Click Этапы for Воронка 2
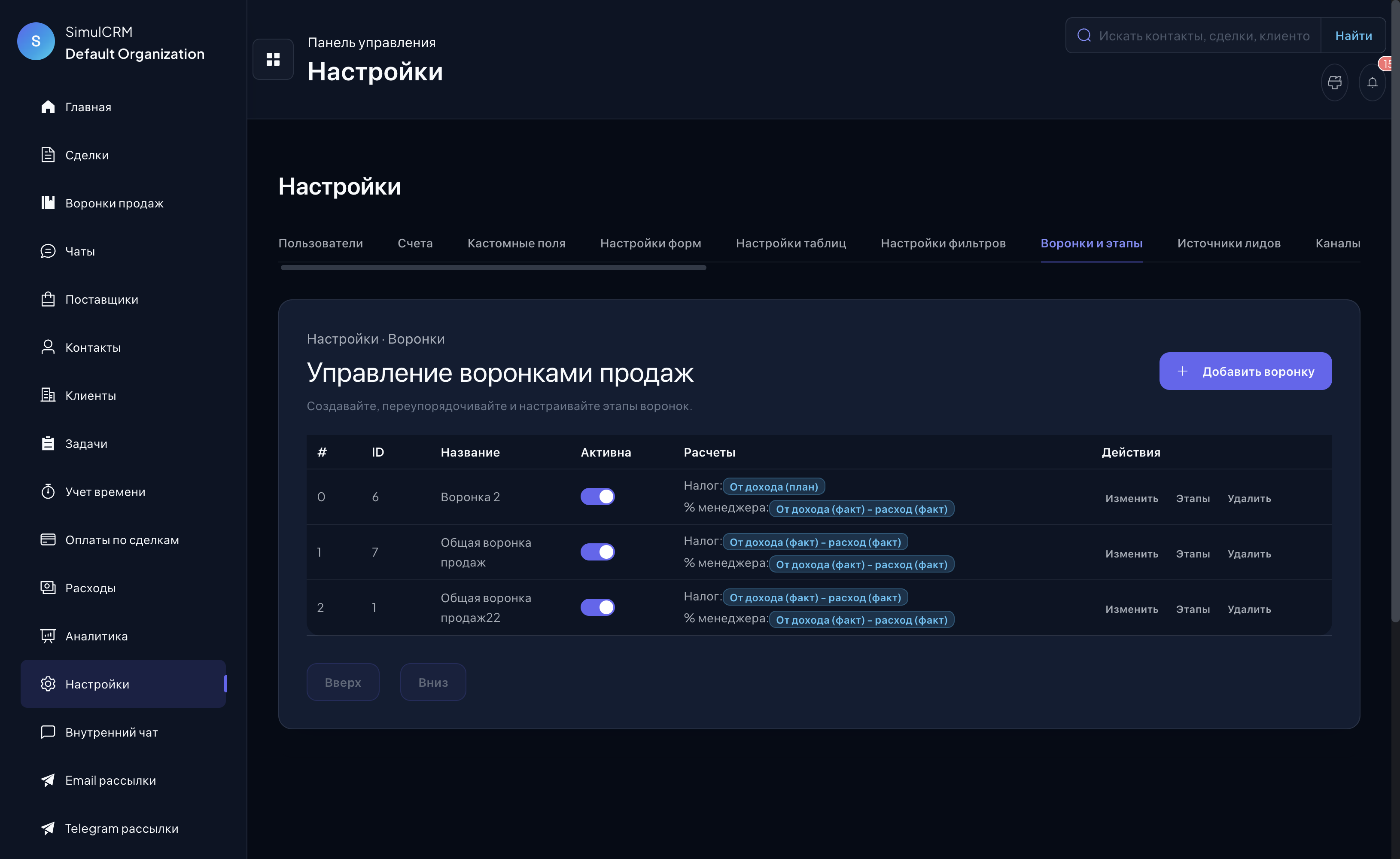The image size is (1400, 859). [x=1193, y=498]
